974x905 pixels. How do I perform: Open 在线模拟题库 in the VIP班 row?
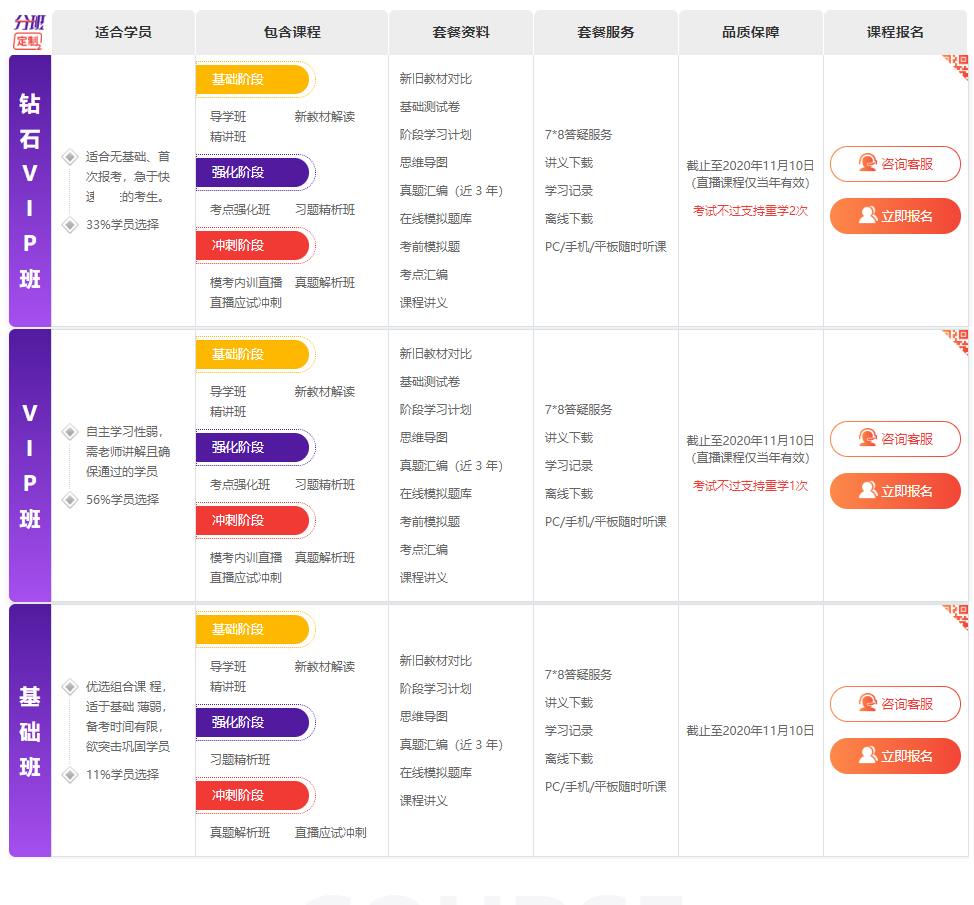436,494
